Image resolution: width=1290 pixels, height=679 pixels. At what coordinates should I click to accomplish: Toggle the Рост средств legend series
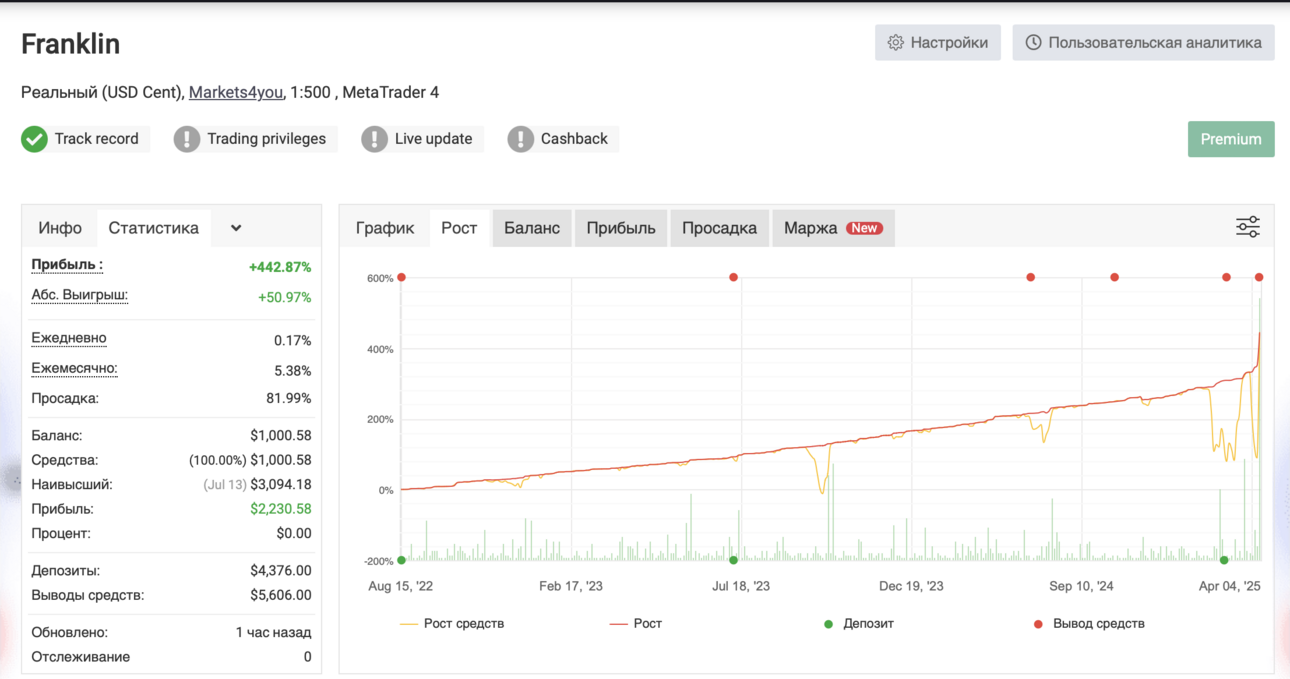pos(452,623)
